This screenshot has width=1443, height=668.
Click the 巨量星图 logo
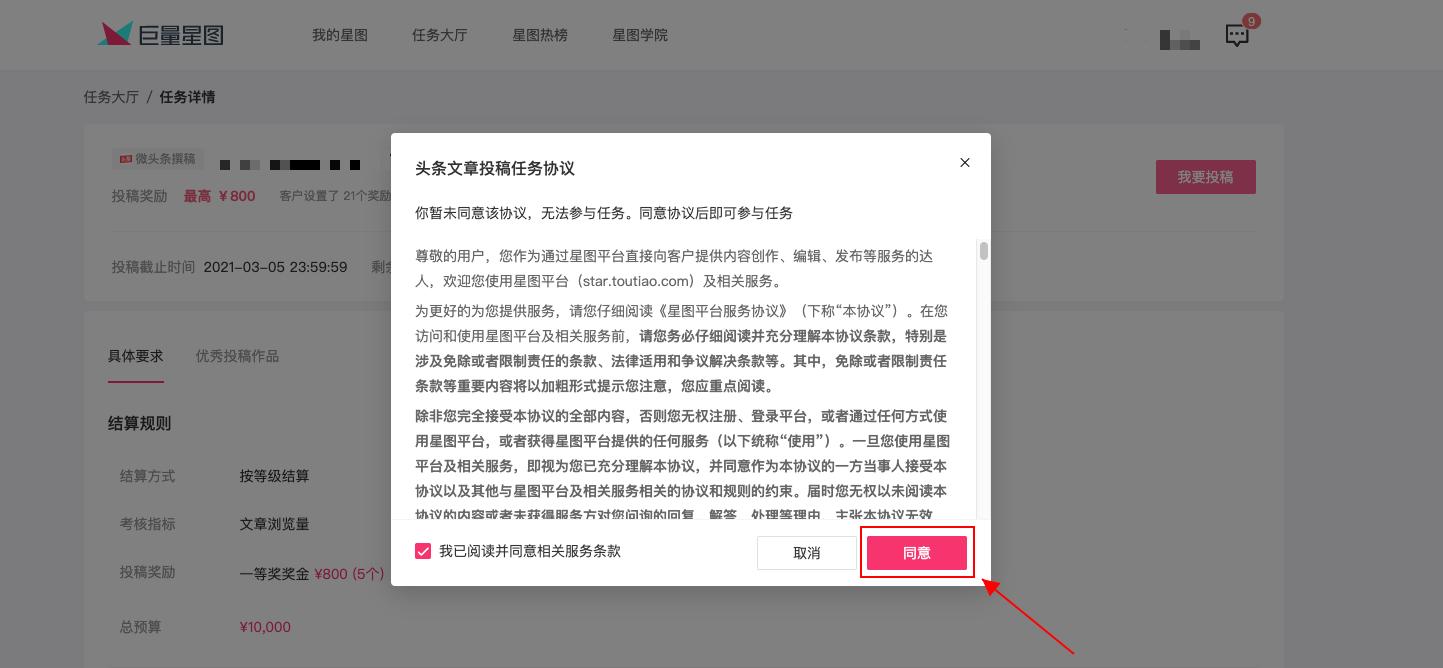160,34
